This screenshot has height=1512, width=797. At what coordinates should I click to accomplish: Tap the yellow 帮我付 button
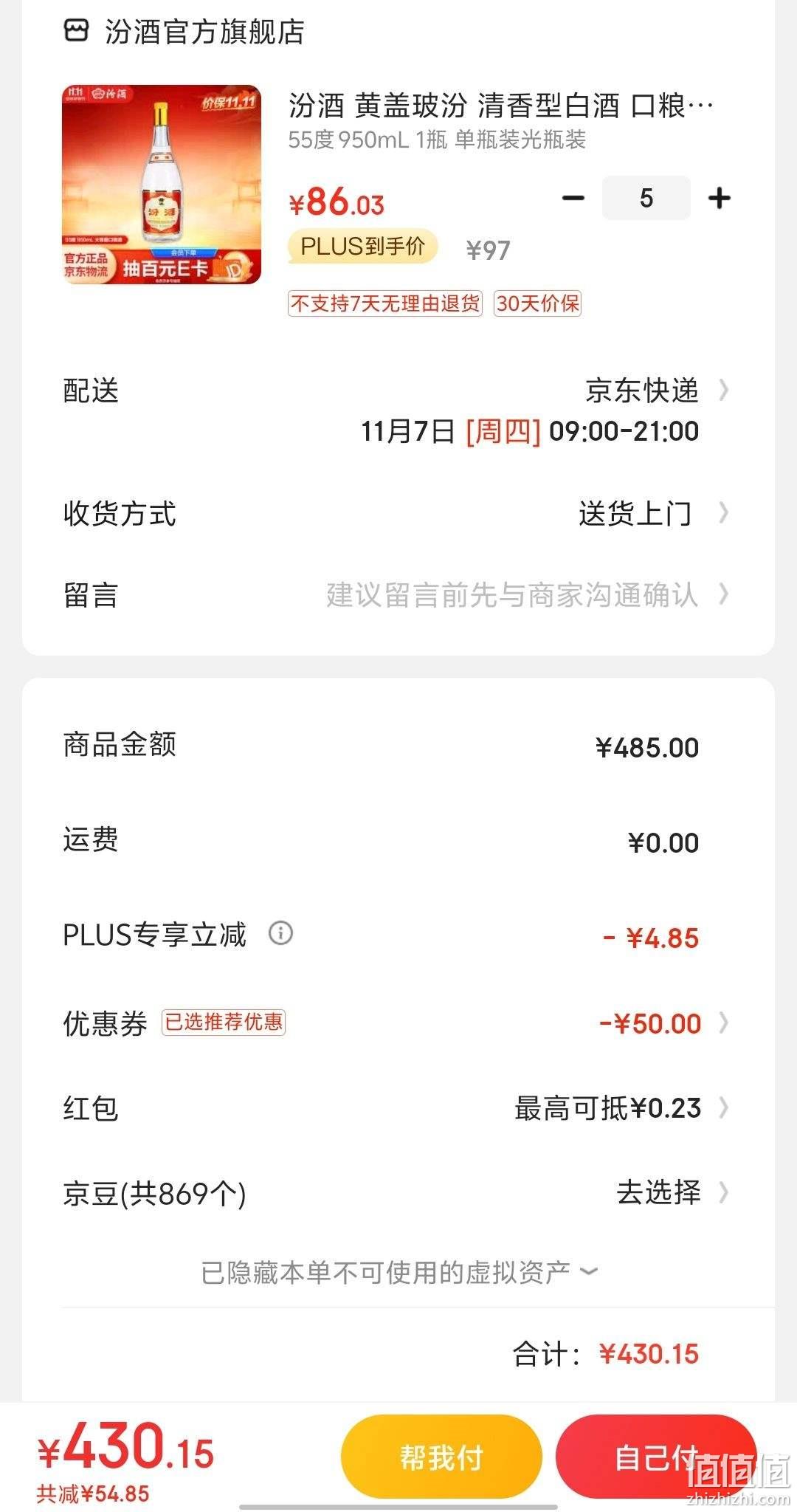pos(441,1457)
